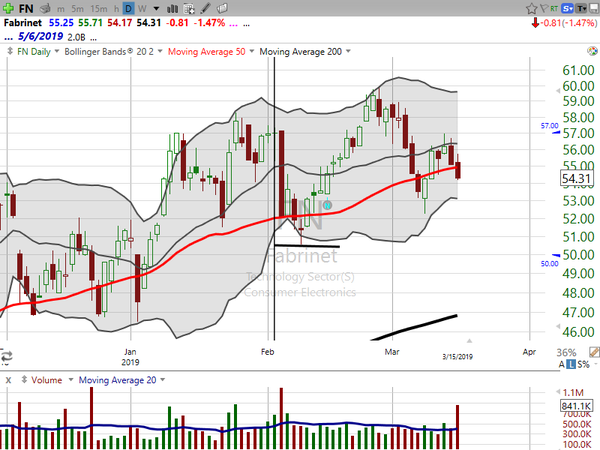Click the 2.0B value in the header

[76, 38]
